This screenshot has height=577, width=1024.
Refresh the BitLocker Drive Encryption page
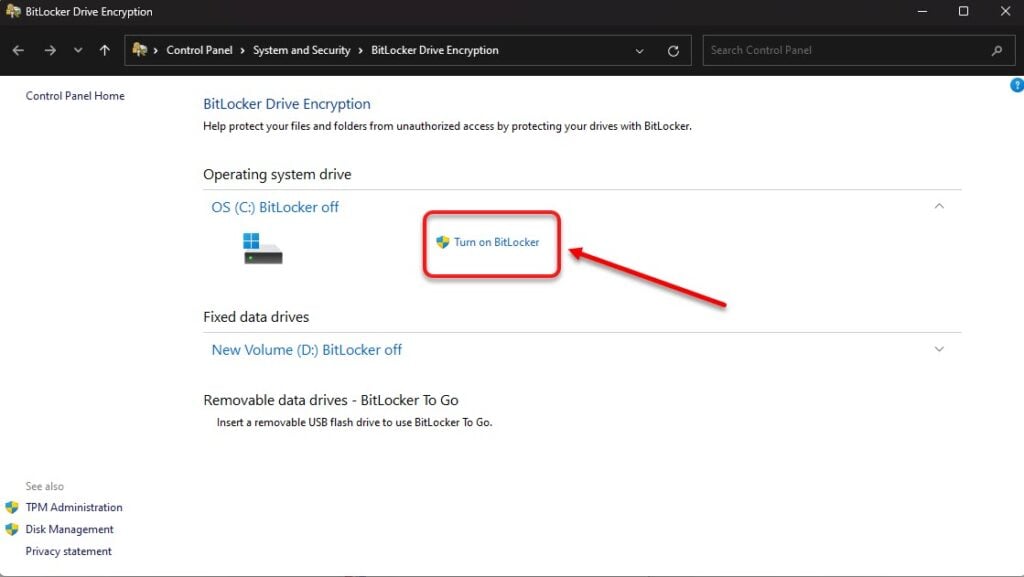tap(673, 50)
